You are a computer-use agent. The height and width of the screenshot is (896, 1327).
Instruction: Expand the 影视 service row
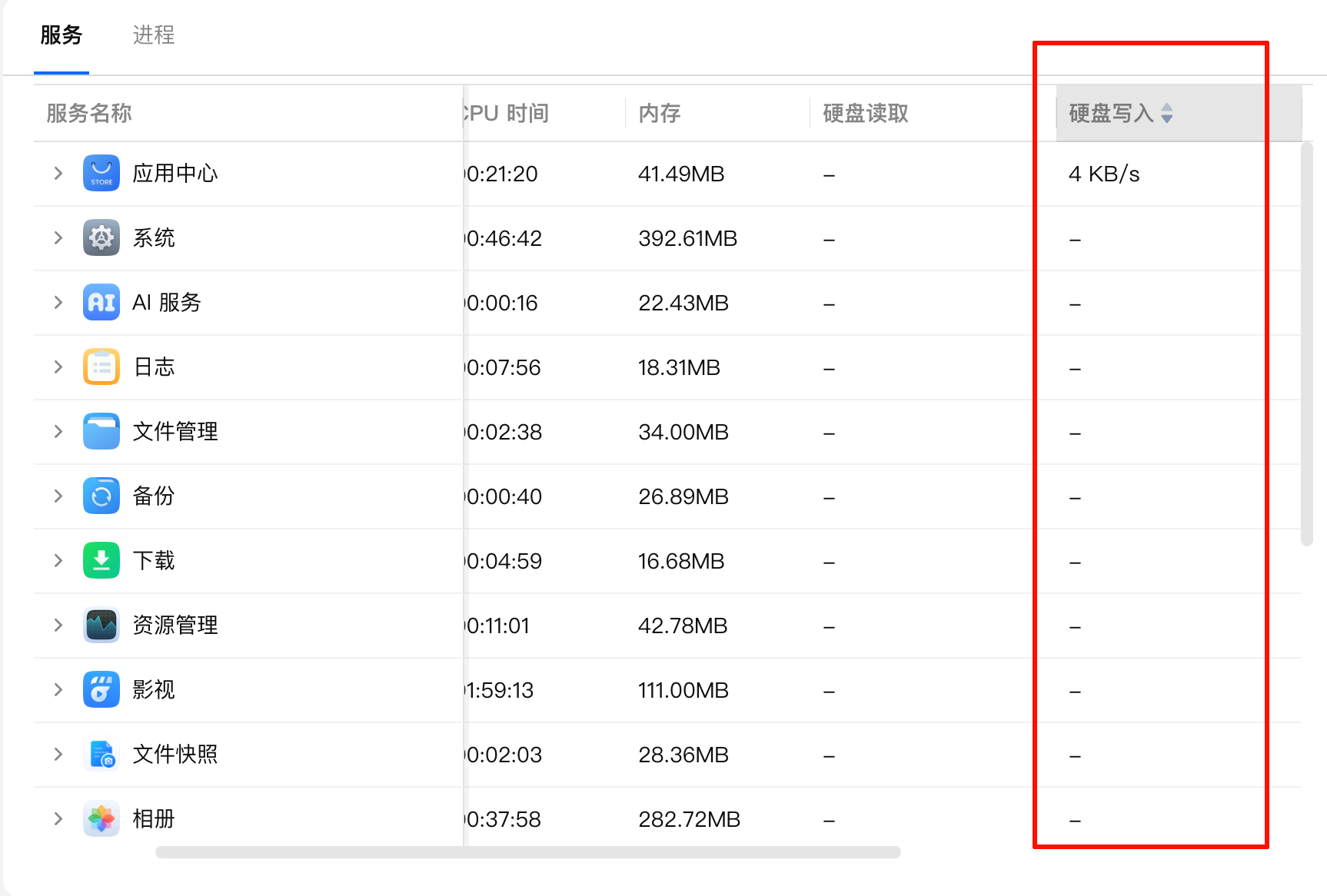click(x=58, y=690)
